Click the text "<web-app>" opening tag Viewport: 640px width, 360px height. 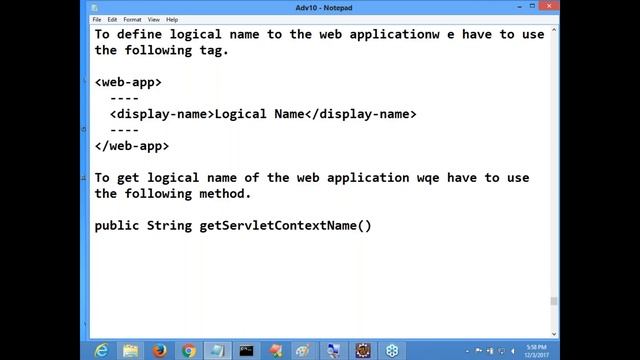coord(128,82)
